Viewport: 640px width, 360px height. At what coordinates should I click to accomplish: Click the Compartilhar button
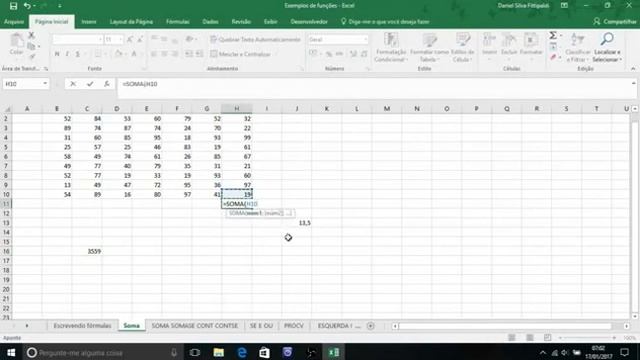[x=614, y=22]
